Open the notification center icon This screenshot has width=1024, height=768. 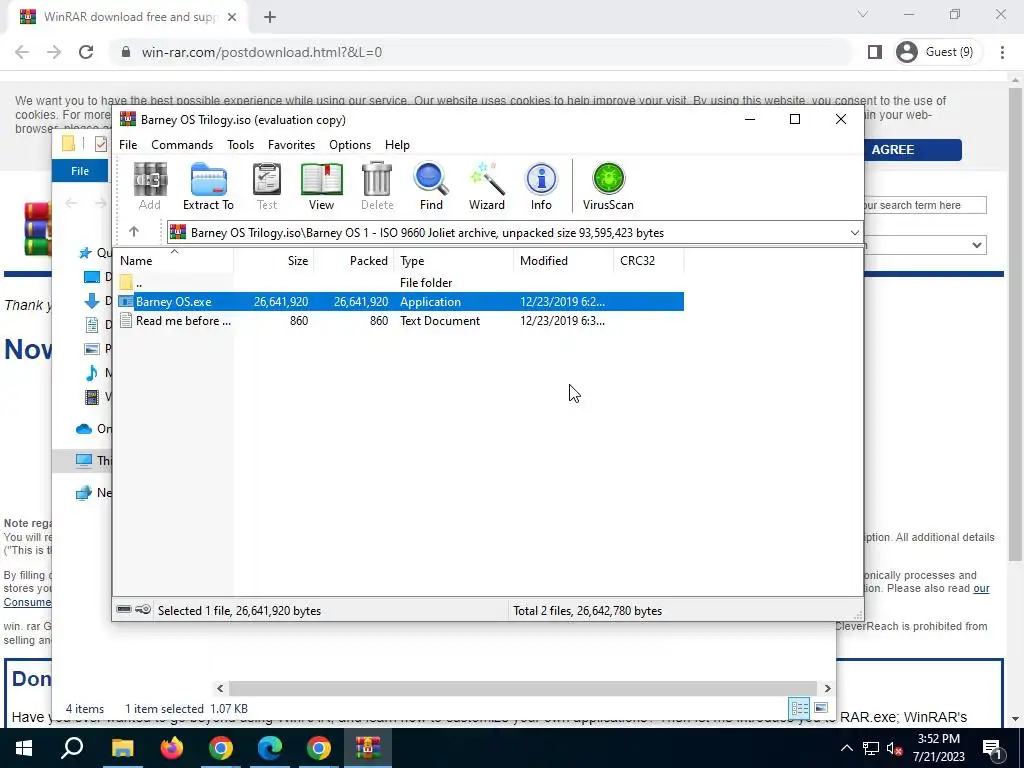coord(992,748)
